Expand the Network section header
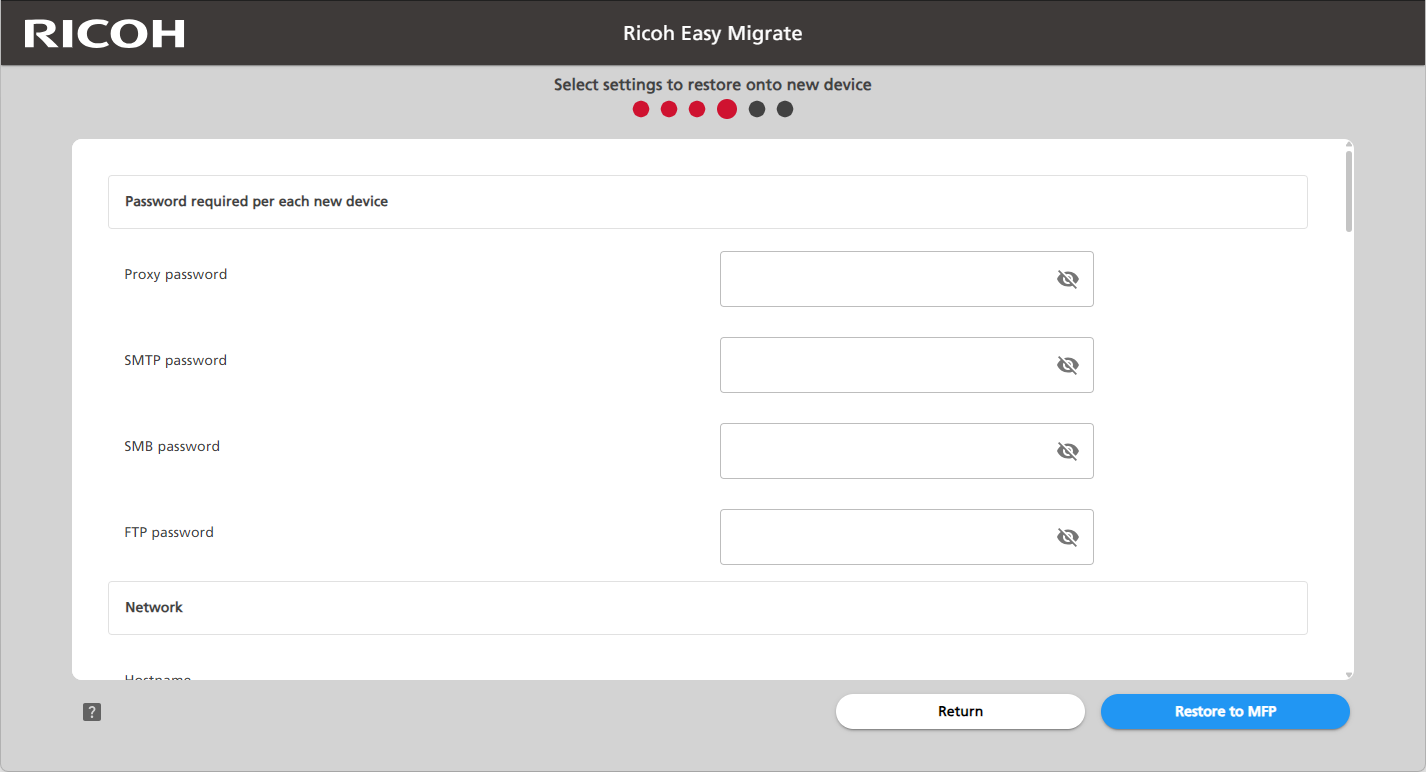1426x772 pixels. (x=707, y=608)
